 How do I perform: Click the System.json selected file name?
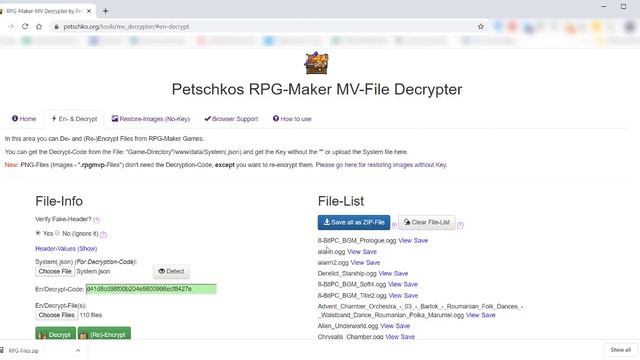(93, 271)
